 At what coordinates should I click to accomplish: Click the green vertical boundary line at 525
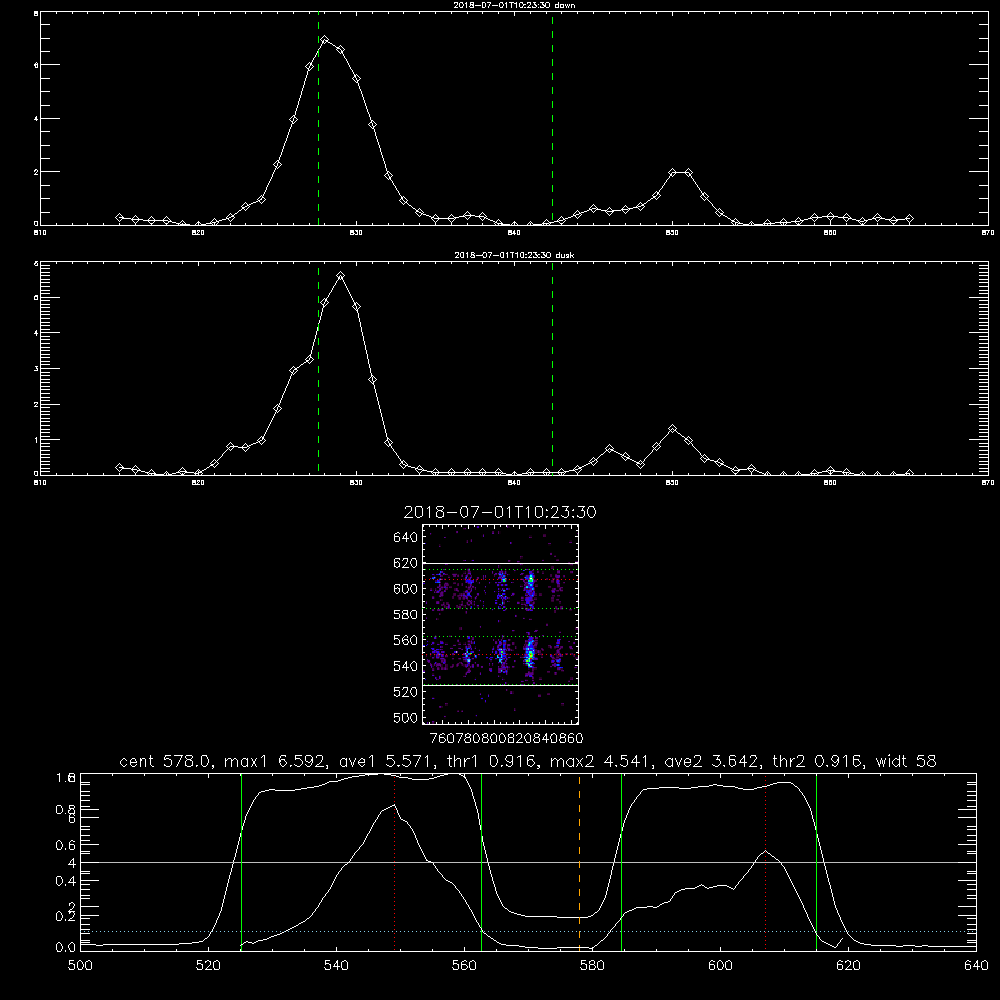[x=241, y=864]
